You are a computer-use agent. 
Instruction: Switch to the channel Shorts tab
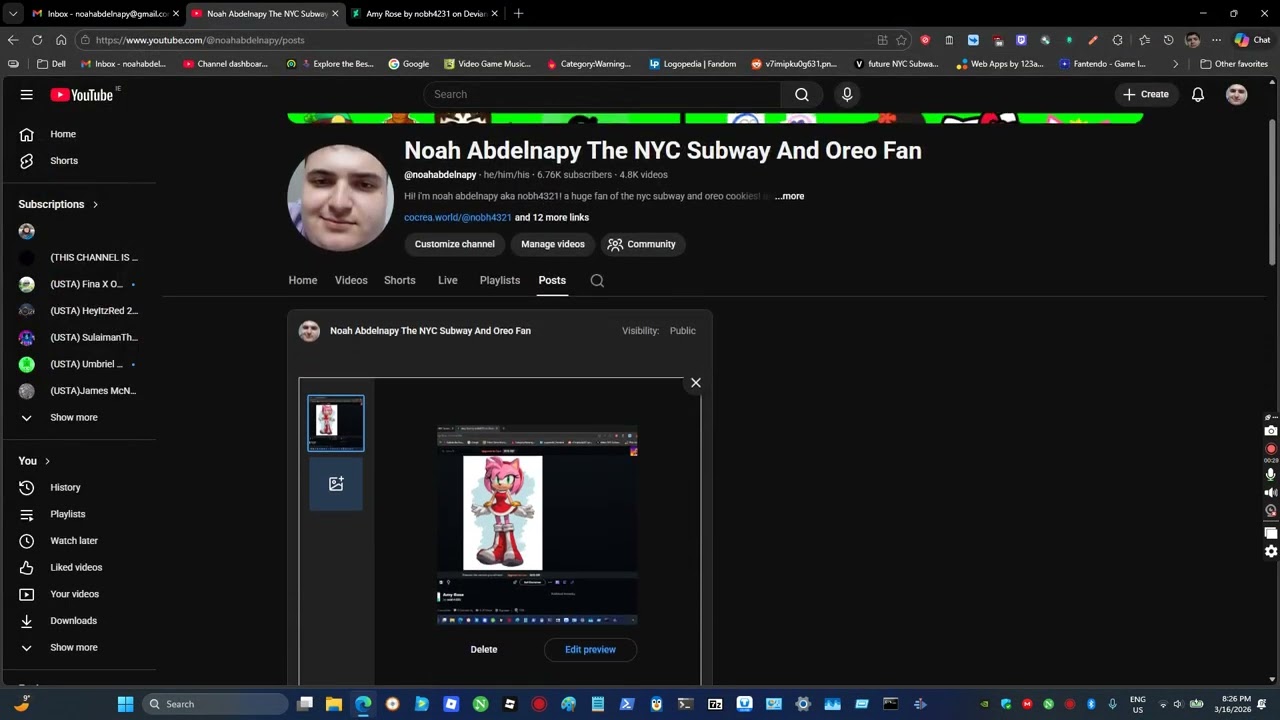[x=400, y=281]
